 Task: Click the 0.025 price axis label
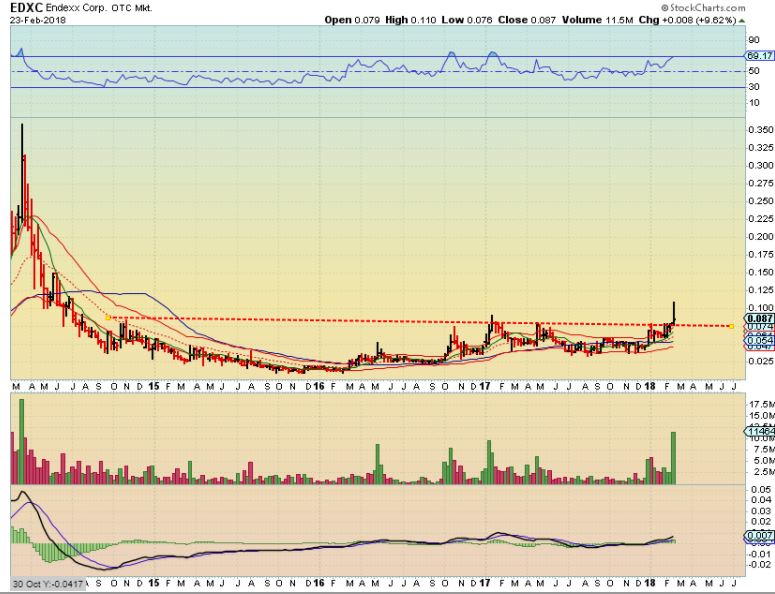point(761,361)
